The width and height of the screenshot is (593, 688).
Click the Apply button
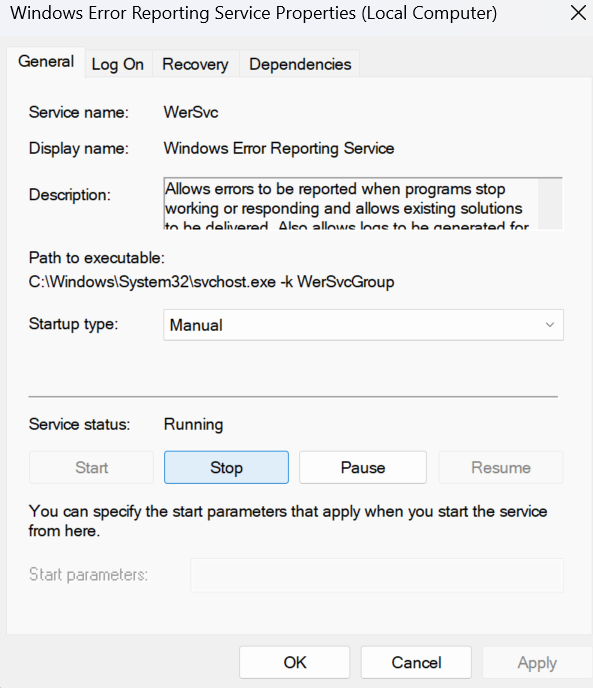point(537,662)
